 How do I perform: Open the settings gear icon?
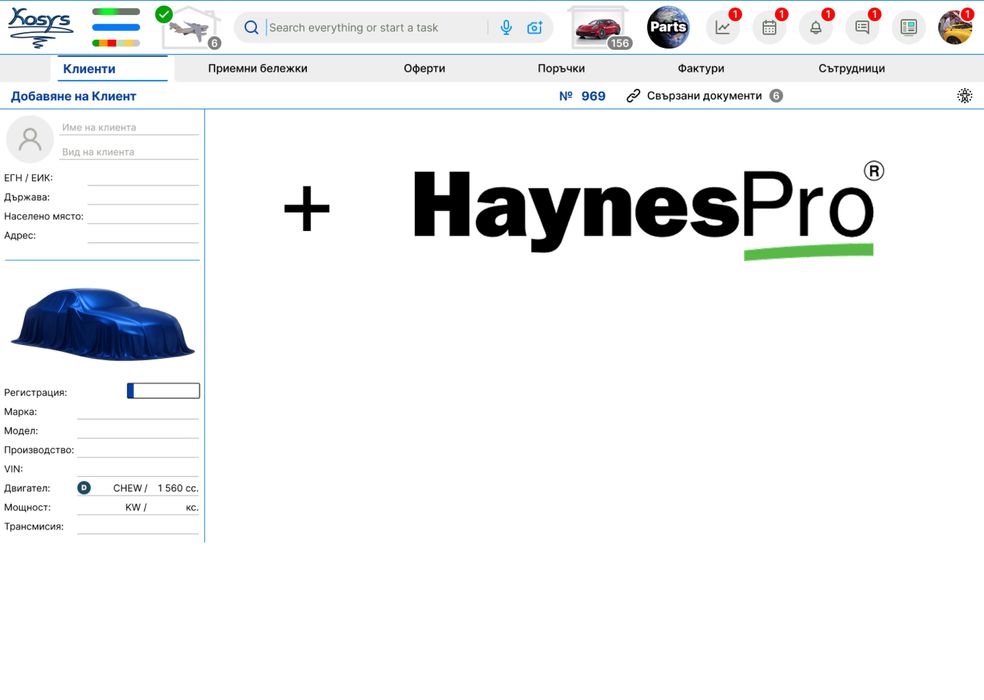[x=965, y=96]
